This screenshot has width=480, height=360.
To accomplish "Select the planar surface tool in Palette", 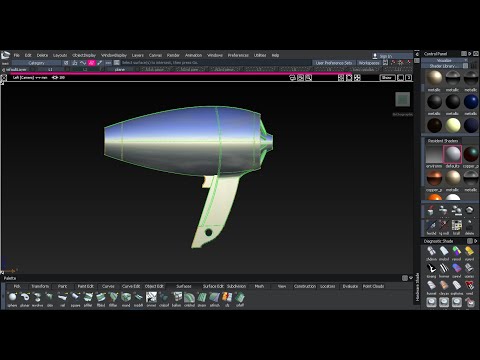I will pos(25,297).
